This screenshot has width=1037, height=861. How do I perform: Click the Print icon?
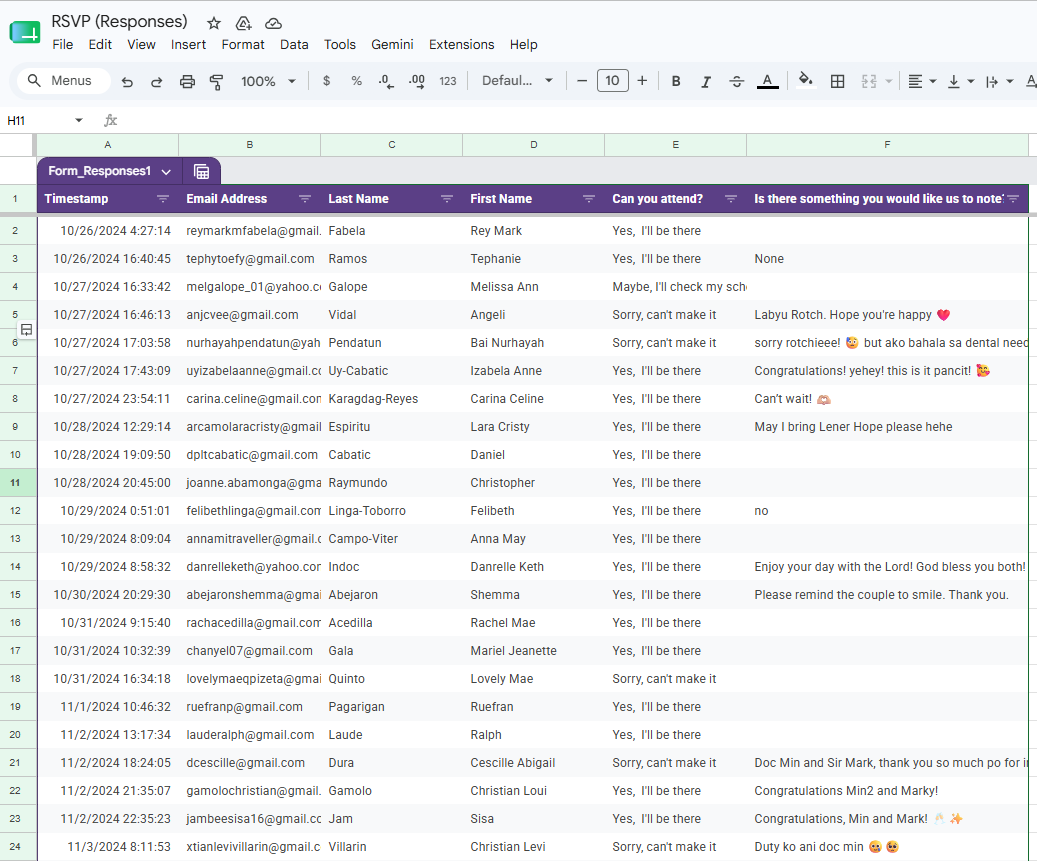pos(187,81)
